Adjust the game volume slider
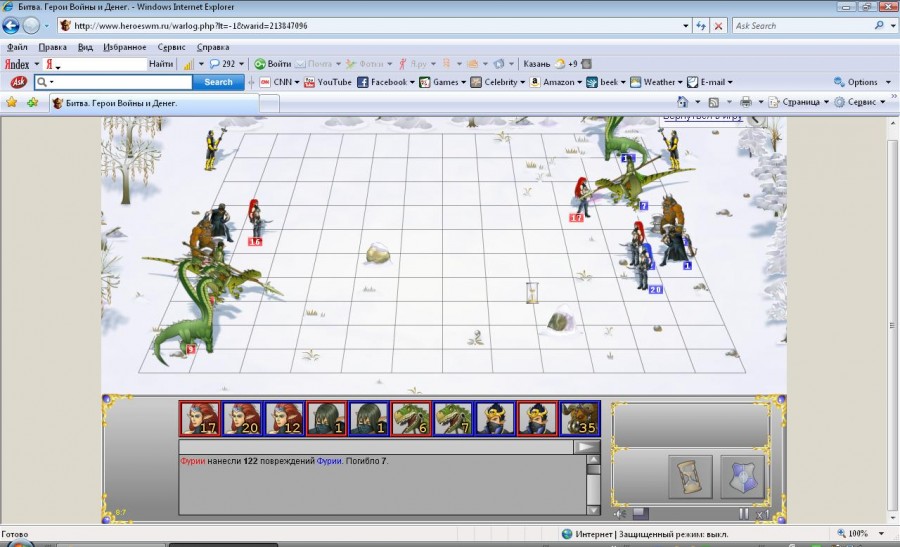Viewport: 900px width, 547px height. point(641,514)
